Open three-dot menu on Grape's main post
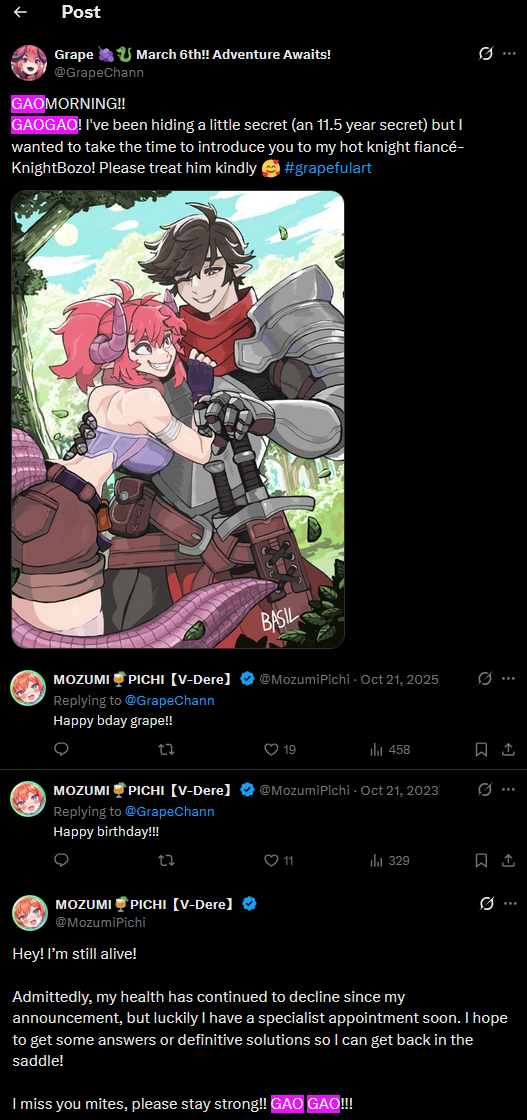This screenshot has width=527, height=1120. [x=509, y=54]
